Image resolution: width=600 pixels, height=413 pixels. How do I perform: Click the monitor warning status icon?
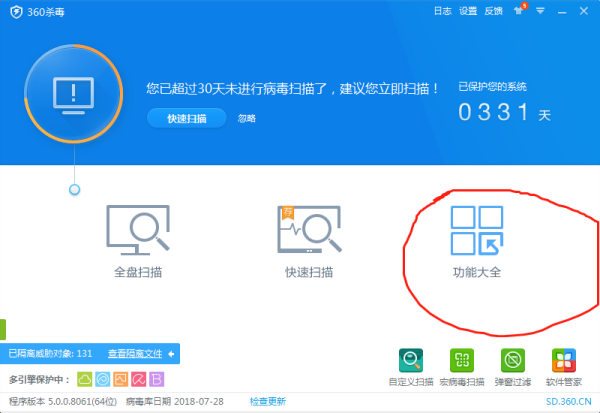[x=73, y=94]
